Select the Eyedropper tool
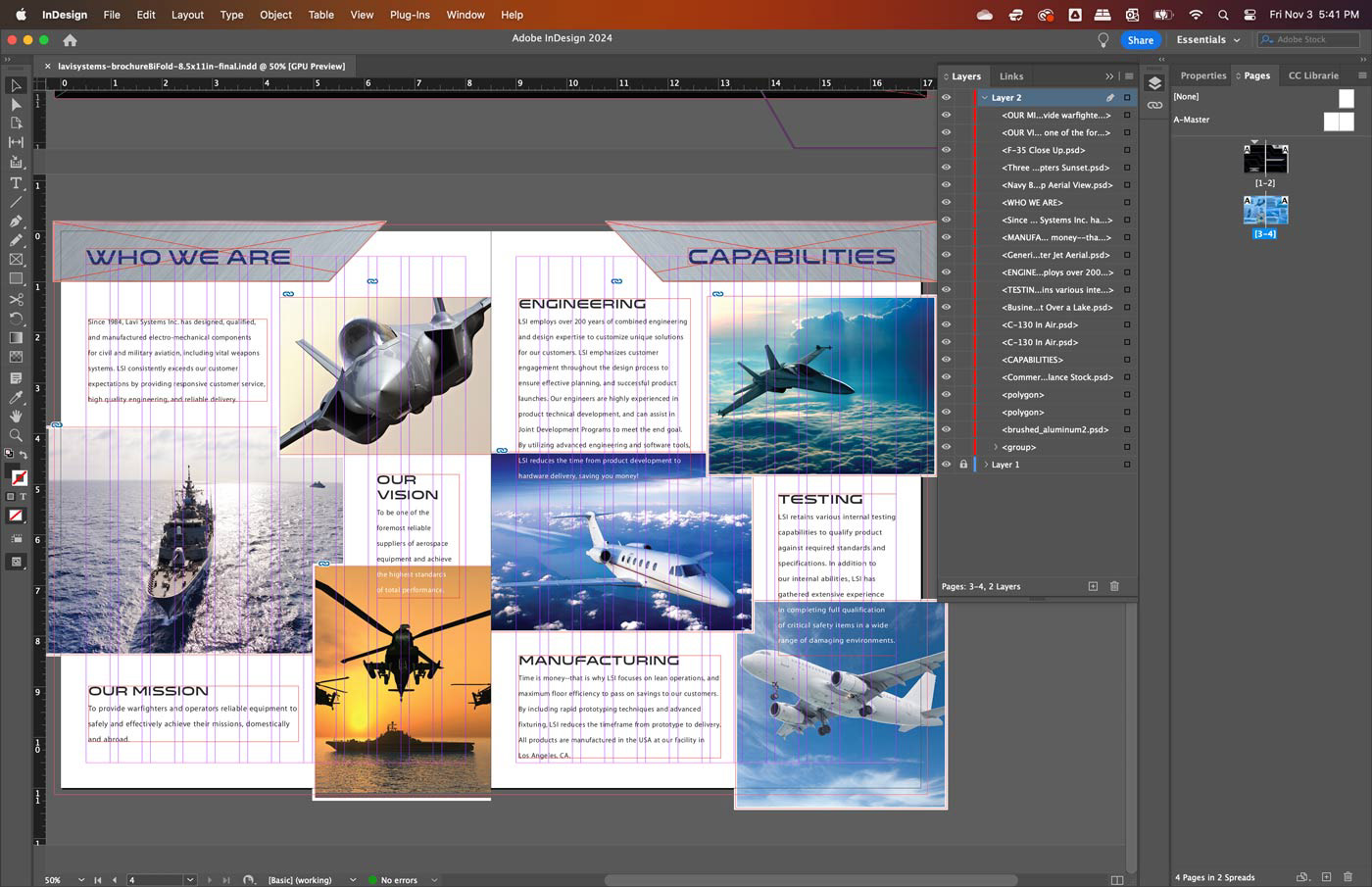Screen dimensions: 1372x887 point(16,397)
